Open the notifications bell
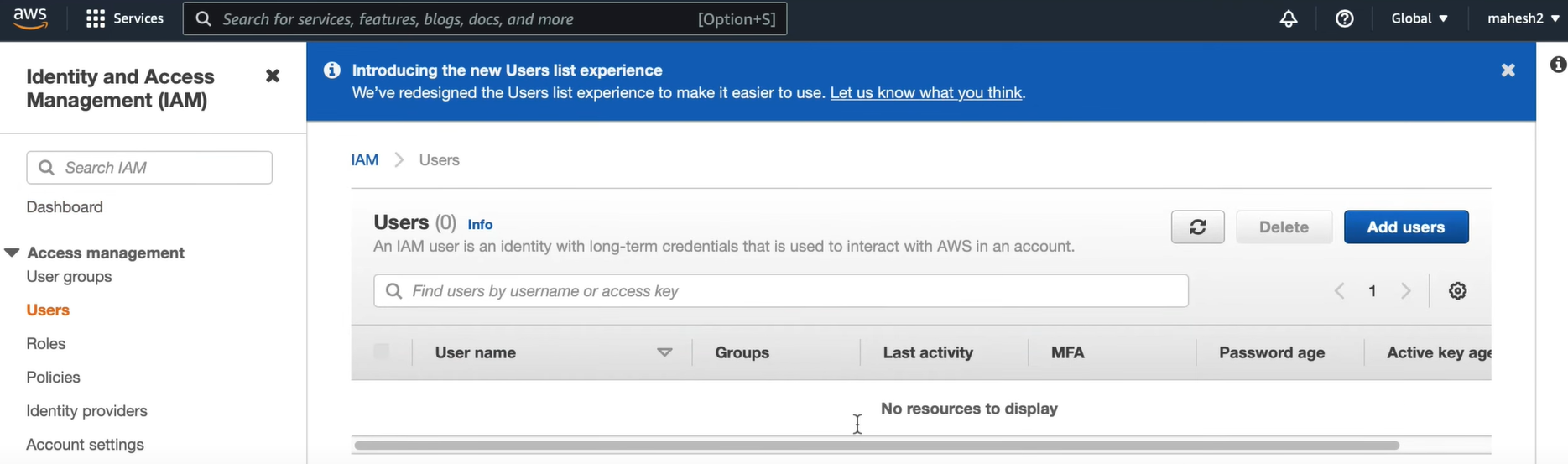Image resolution: width=1568 pixels, height=464 pixels. (1289, 18)
